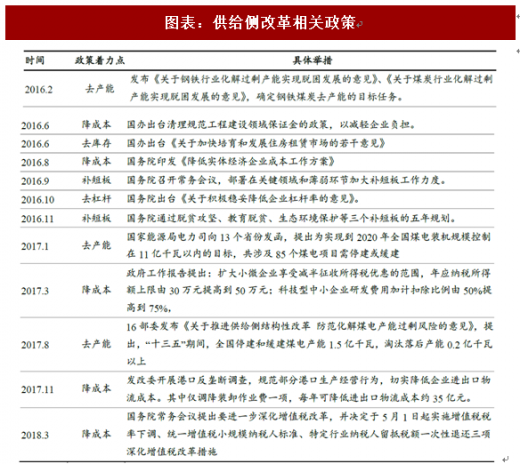The image size is (520, 464).
Task: Select the 去杠杆 cell
Action: pos(97,199)
